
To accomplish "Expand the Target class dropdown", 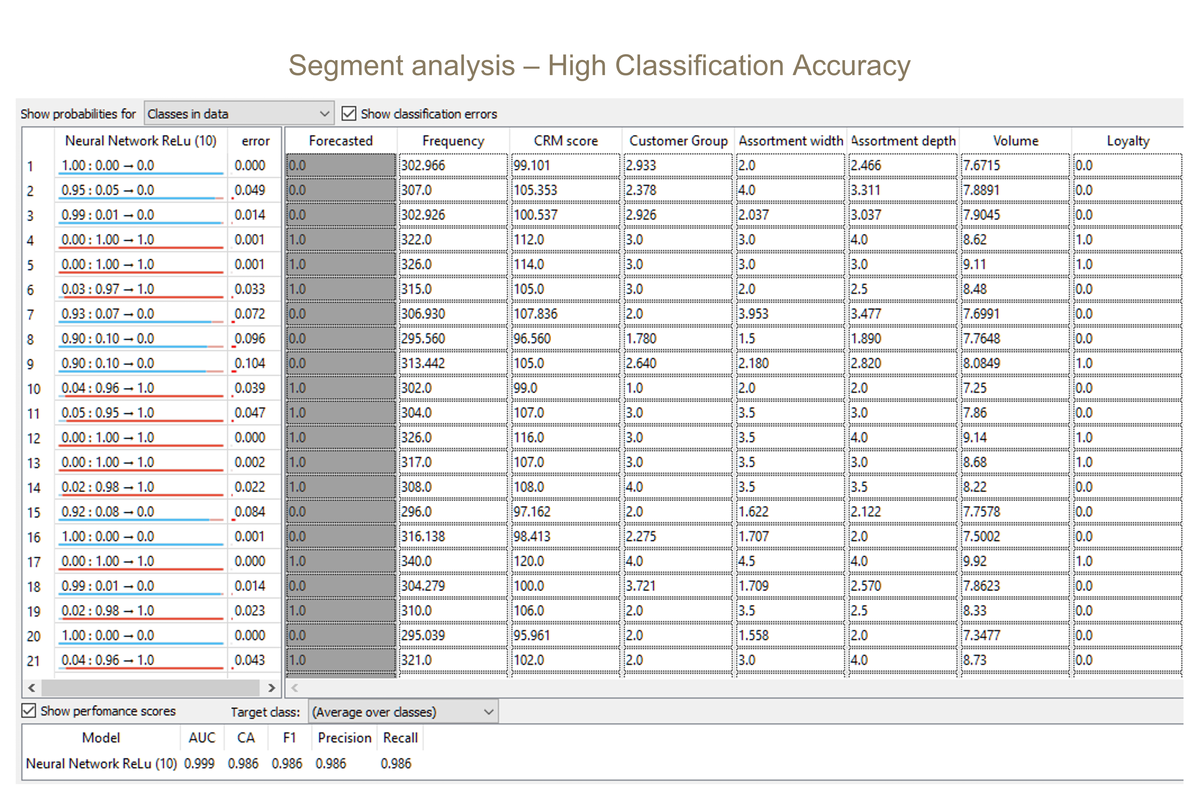I will 402,712.
